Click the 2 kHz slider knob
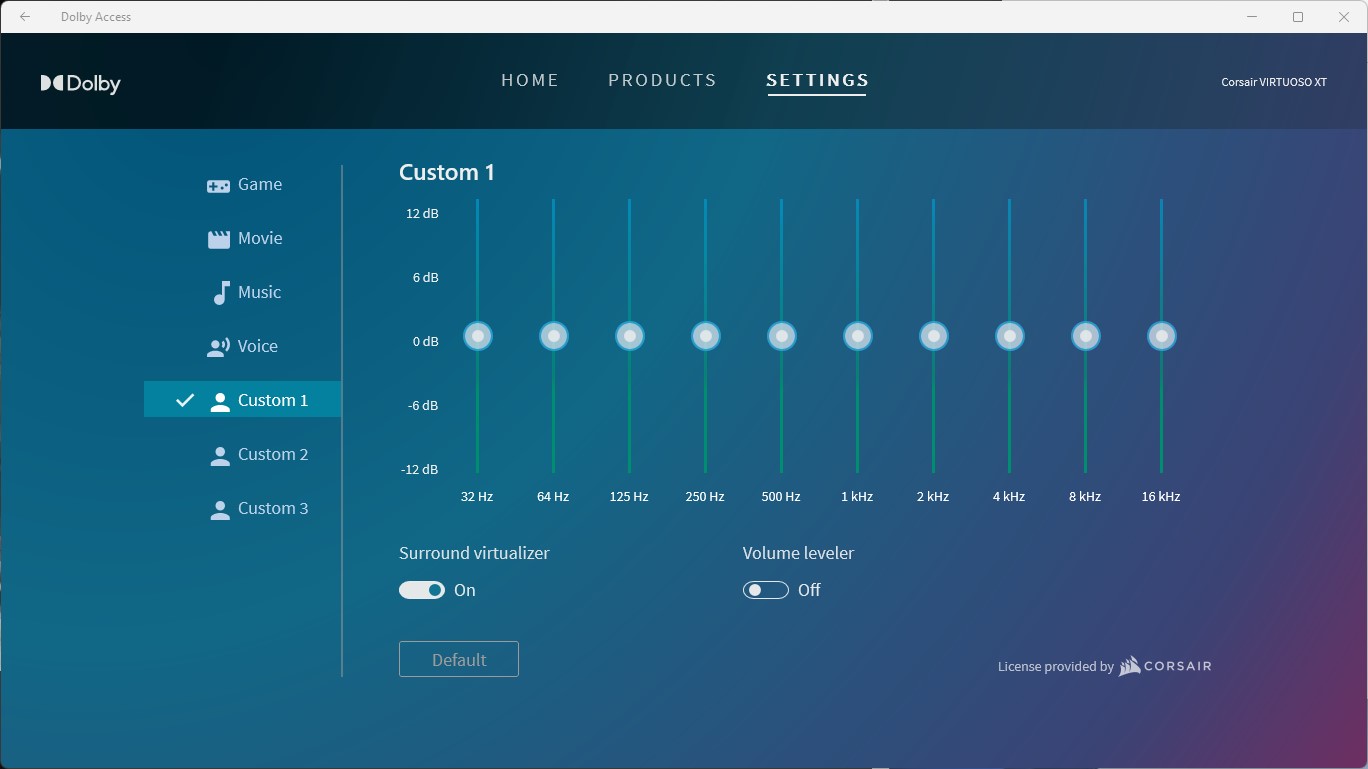1368x769 pixels. [x=934, y=336]
